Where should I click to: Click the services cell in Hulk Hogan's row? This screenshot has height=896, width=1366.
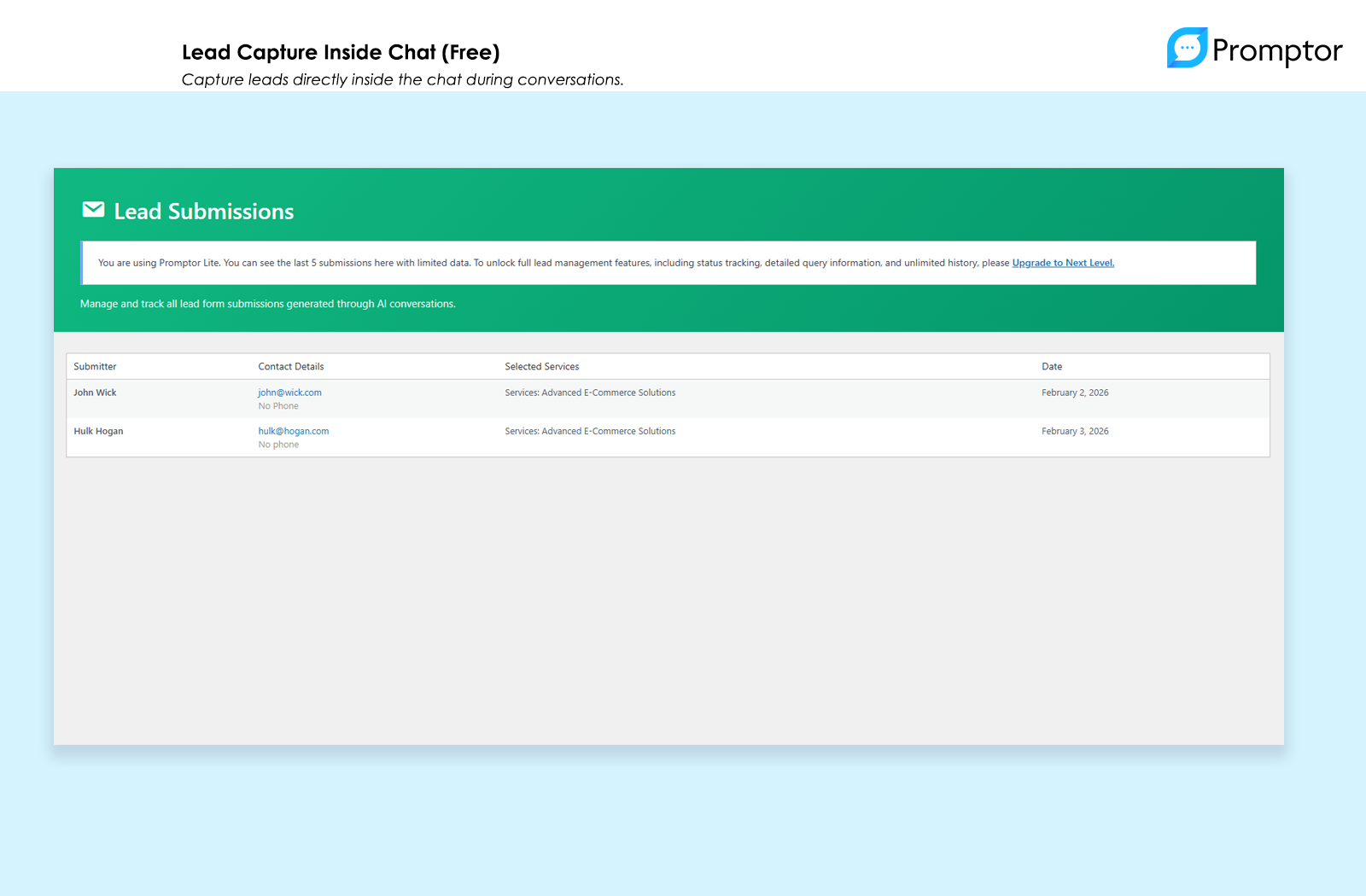click(x=590, y=431)
